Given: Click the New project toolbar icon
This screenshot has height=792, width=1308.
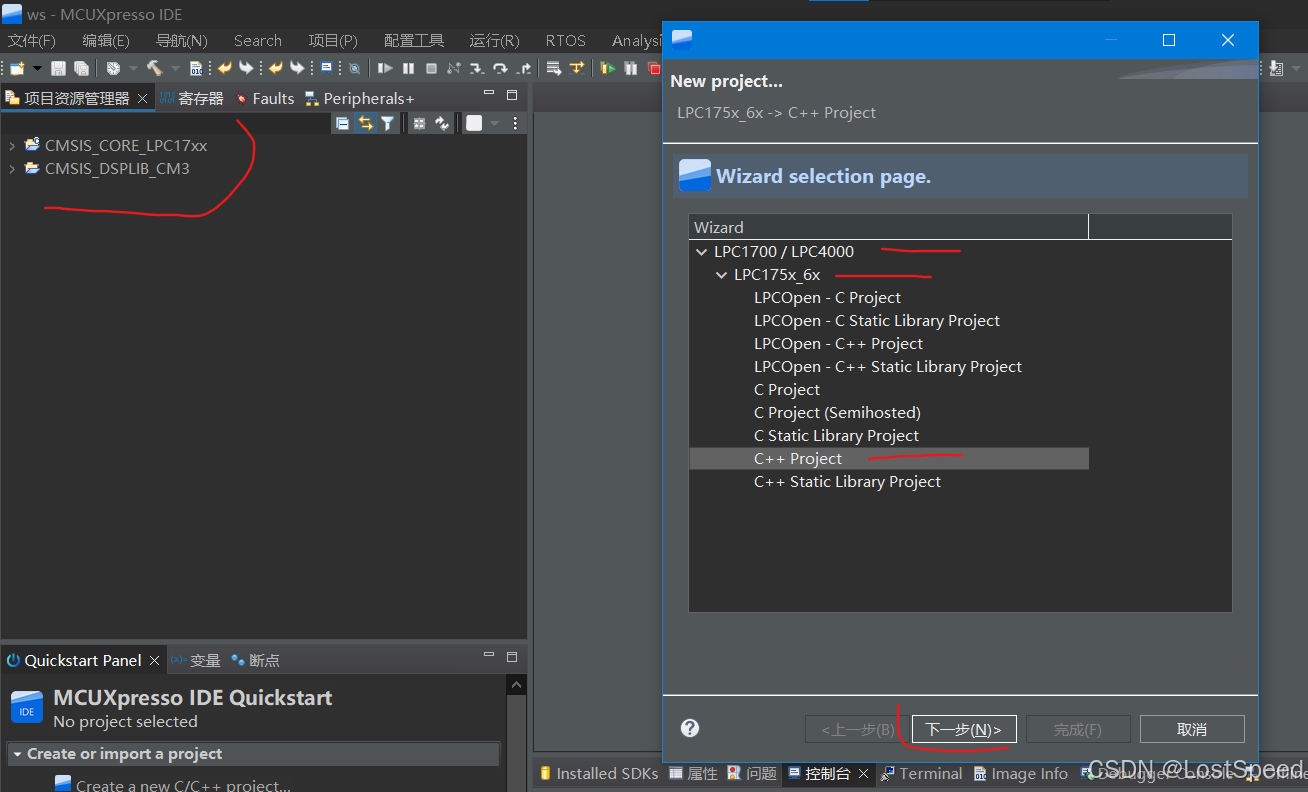Looking at the screenshot, I should tap(17, 68).
